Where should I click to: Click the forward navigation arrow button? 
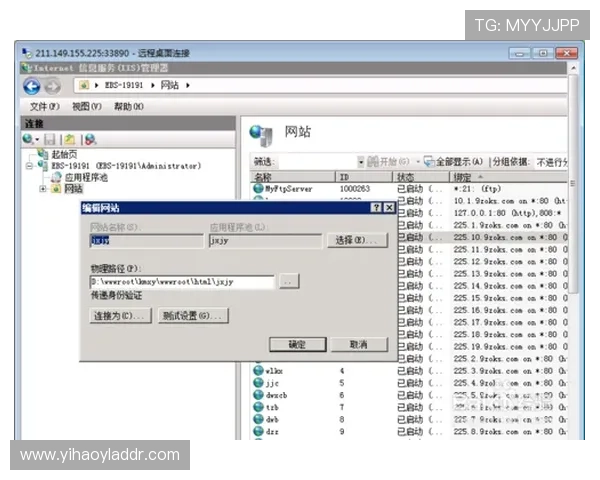(x=52, y=86)
